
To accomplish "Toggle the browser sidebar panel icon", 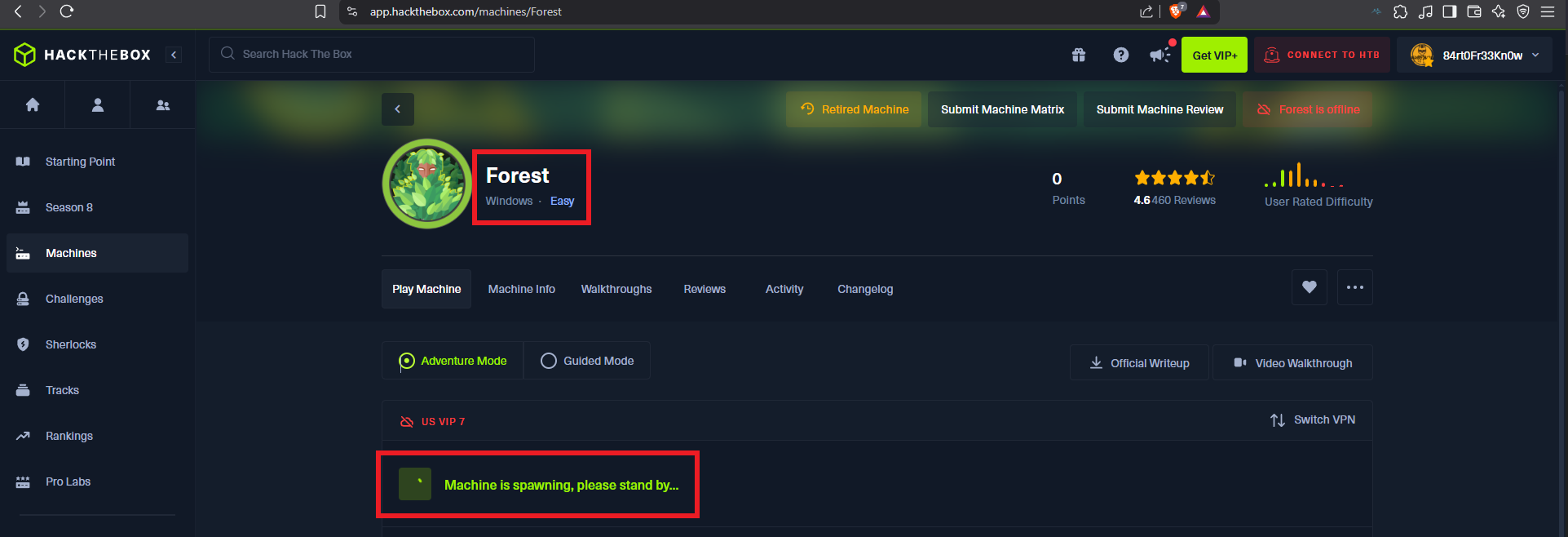I will click(x=1450, y=11).
